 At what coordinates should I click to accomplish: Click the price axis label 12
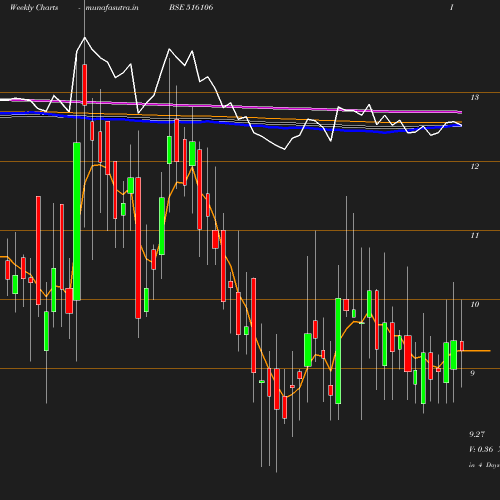pos(475,166)
